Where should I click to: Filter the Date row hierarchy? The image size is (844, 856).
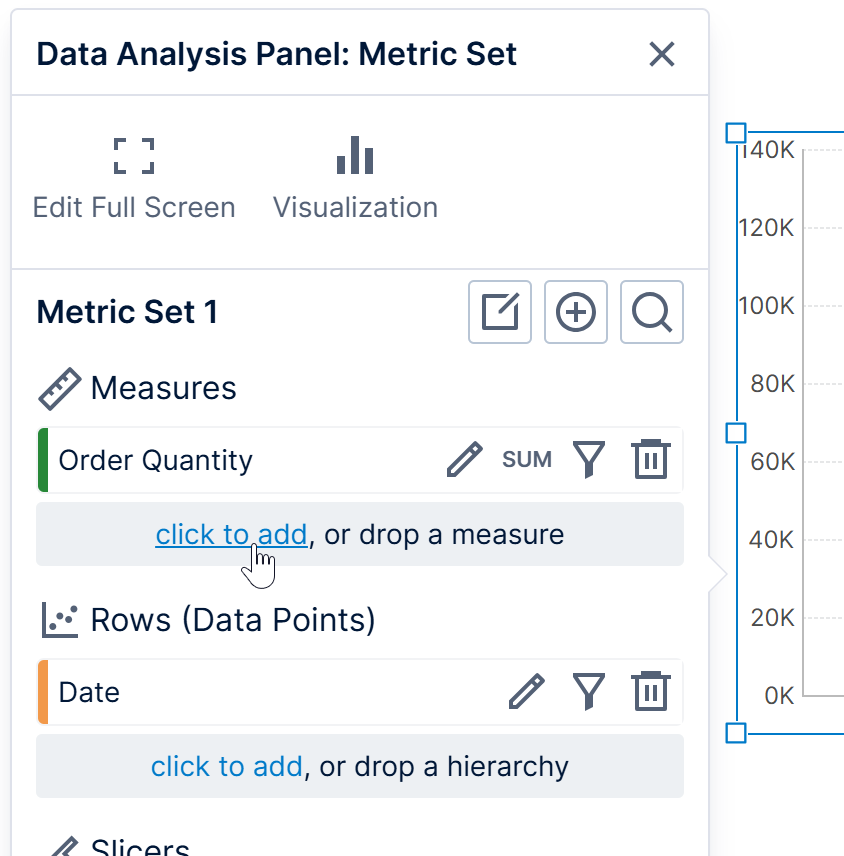click(590, 691)
